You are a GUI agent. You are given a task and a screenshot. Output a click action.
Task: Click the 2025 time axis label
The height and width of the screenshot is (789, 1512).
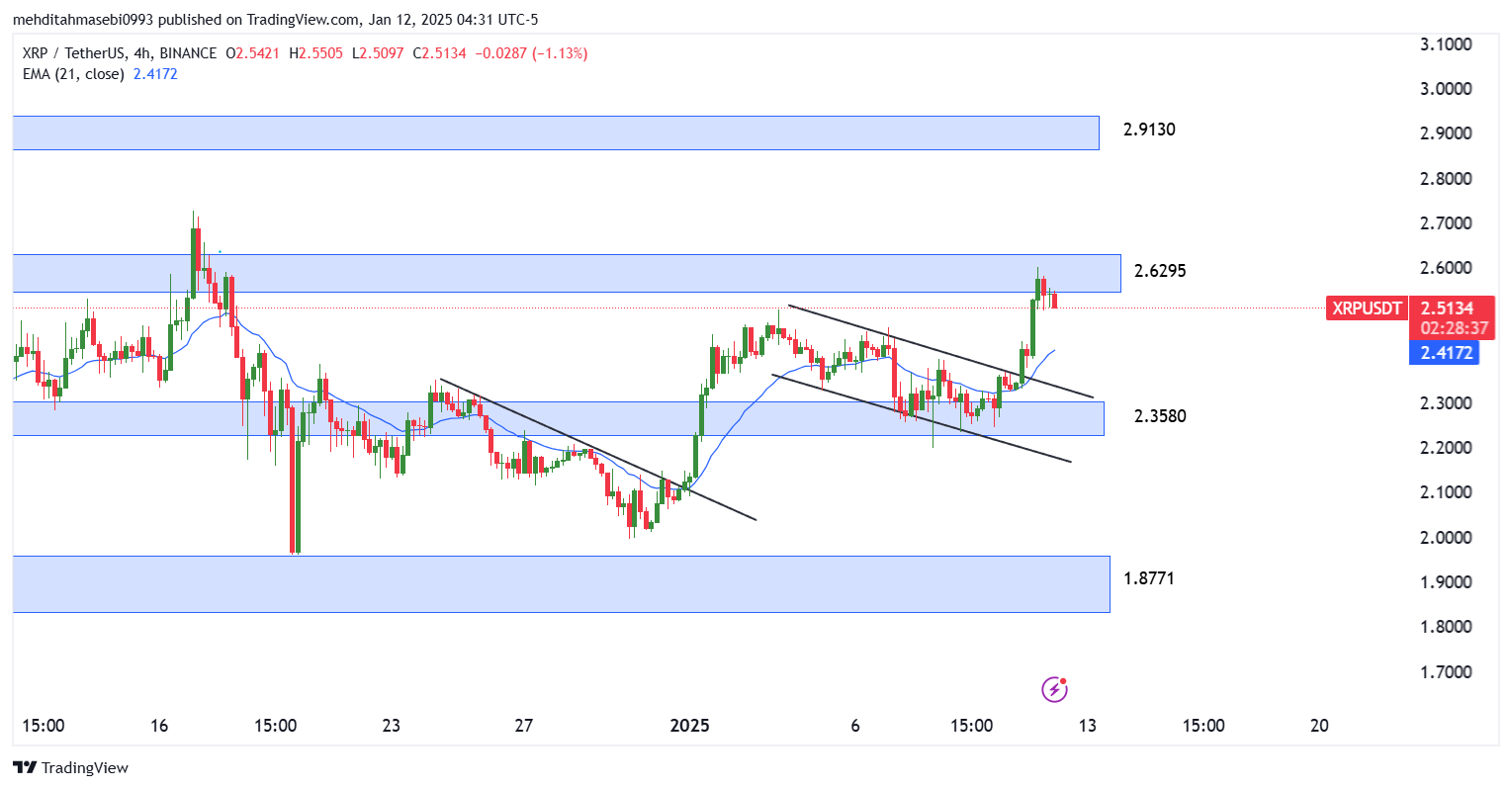pos(689,726)
